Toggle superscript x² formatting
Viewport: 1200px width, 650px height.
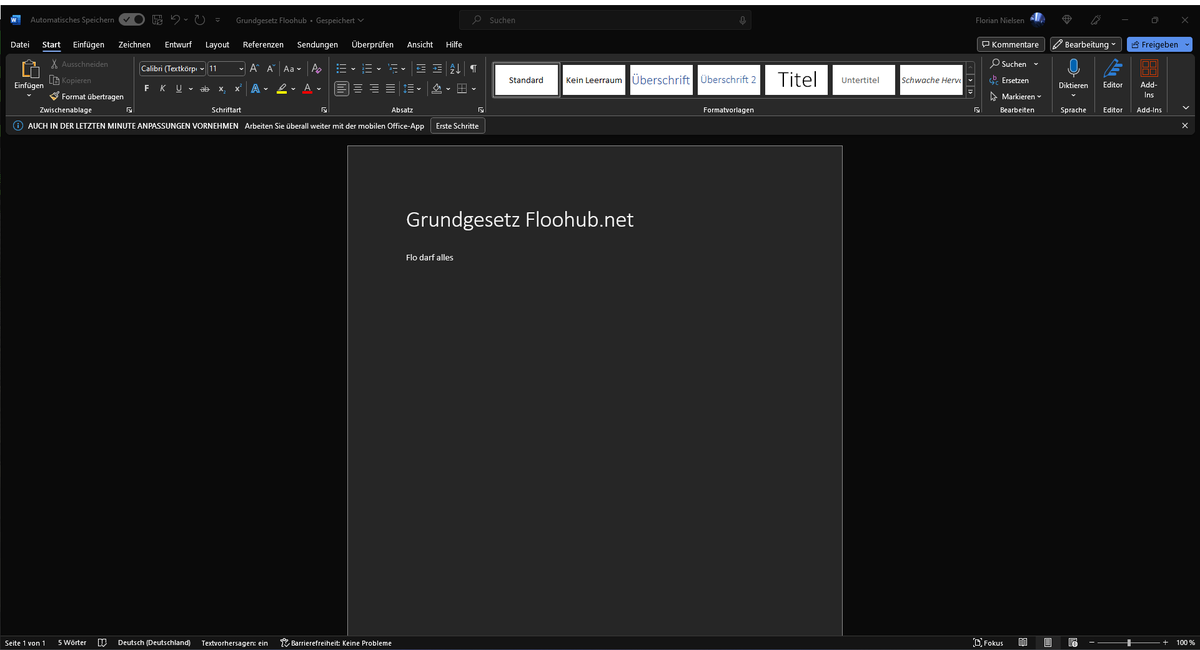[238, 88]
